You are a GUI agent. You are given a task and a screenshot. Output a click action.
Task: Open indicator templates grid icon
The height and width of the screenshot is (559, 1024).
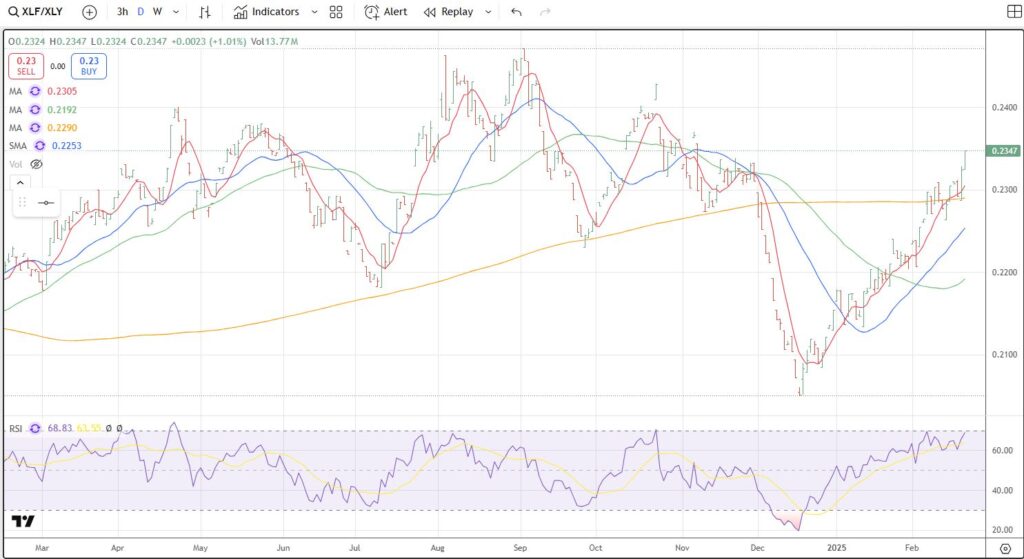(x=336, y=12)
